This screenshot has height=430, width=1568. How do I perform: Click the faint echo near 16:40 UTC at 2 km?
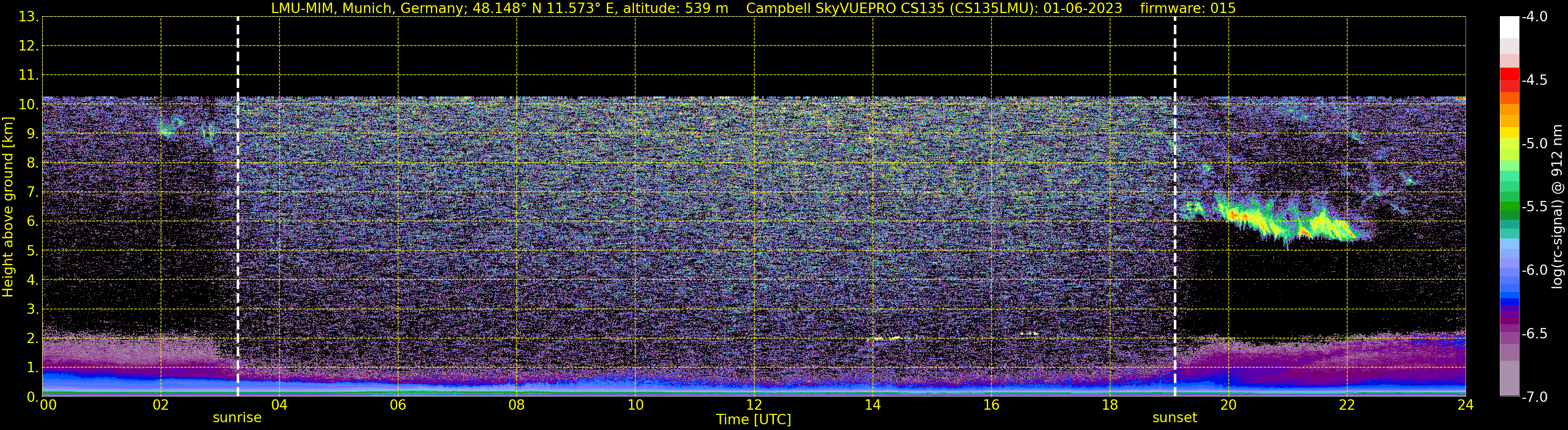click(x=1029, y=333)
